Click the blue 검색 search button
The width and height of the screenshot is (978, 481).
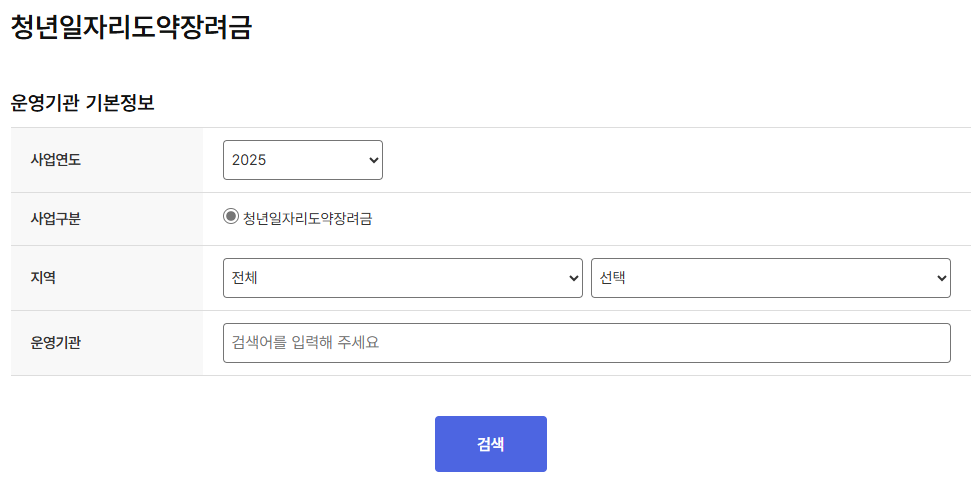click(x=490, y=444)
